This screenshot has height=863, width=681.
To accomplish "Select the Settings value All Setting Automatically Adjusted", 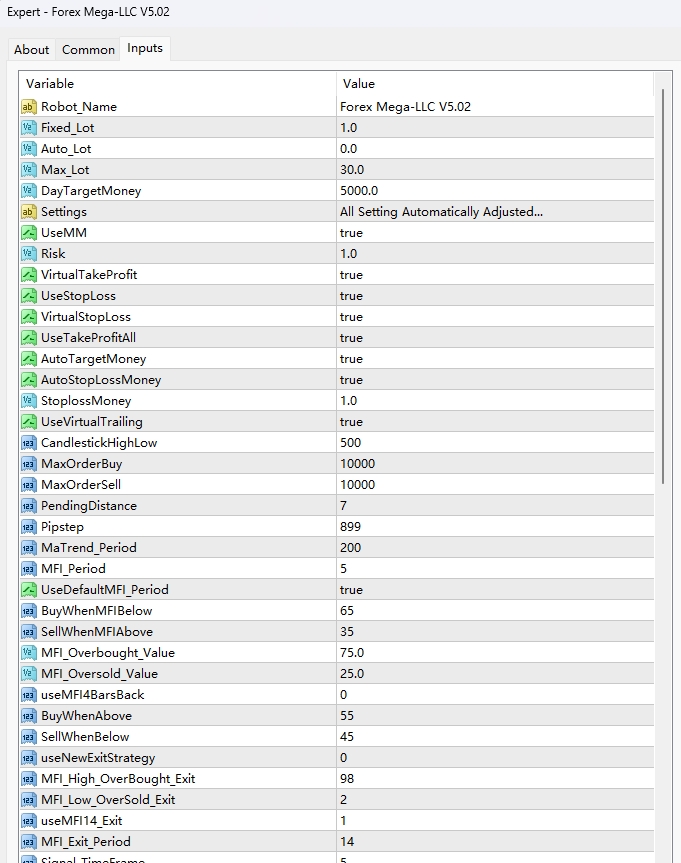I will click(x=441, y=212).
